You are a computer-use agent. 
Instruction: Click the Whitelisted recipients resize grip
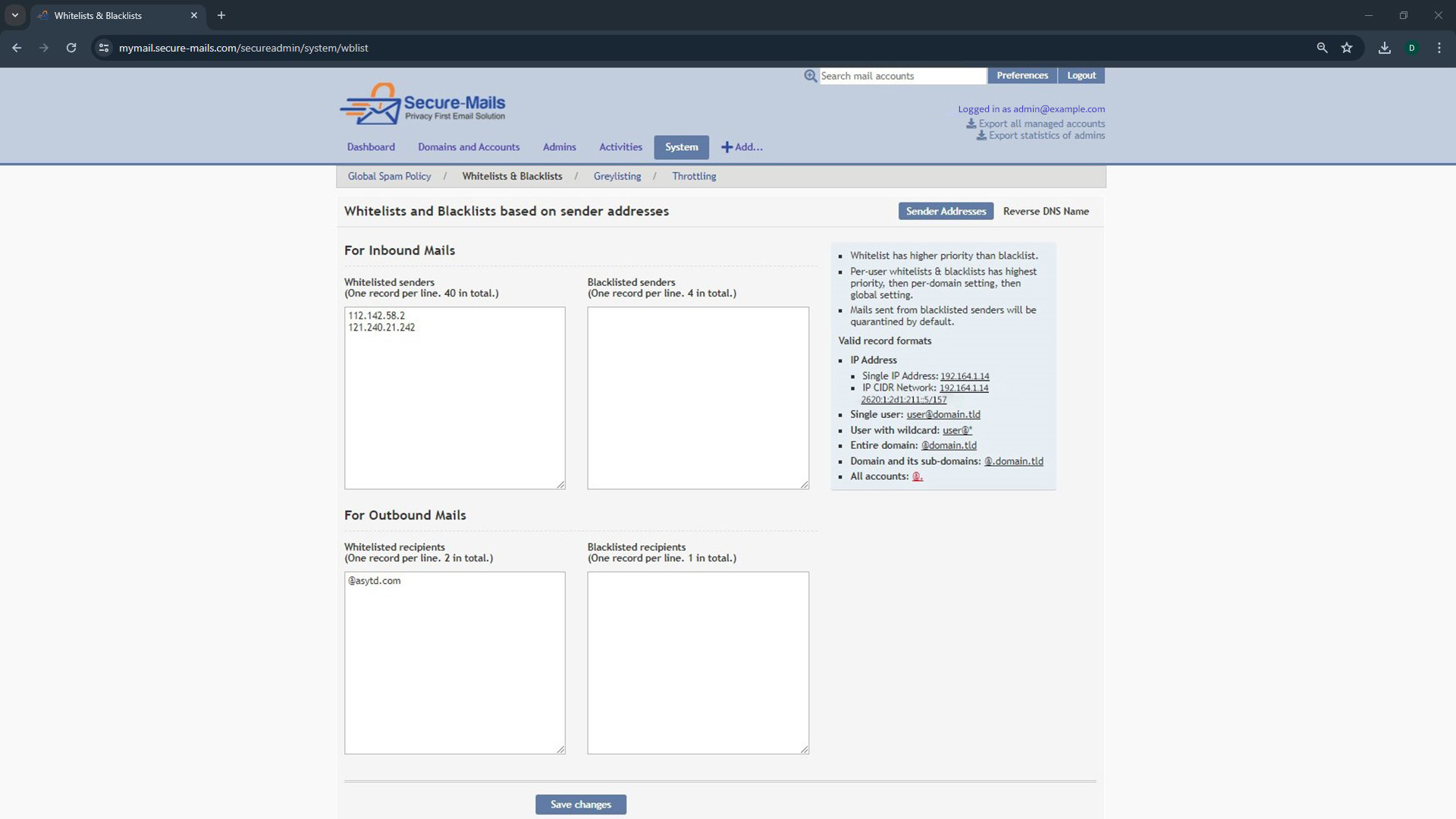[x=560, y=749]
